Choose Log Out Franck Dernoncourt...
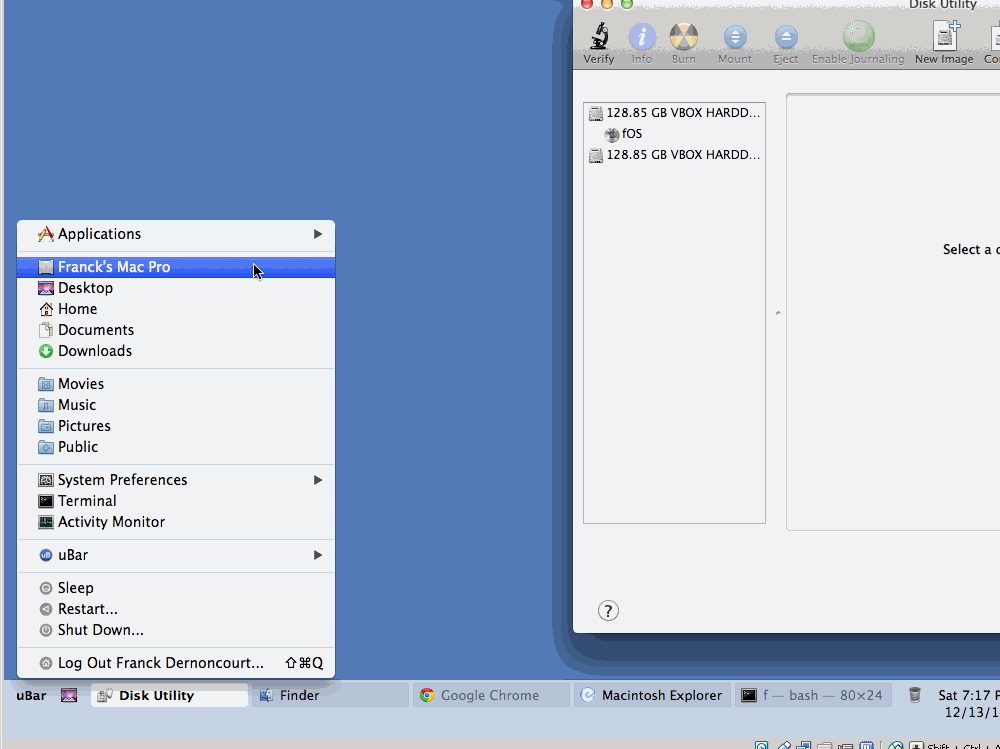The width and height of the screenshot is (1000, 749). pos(176,664)
